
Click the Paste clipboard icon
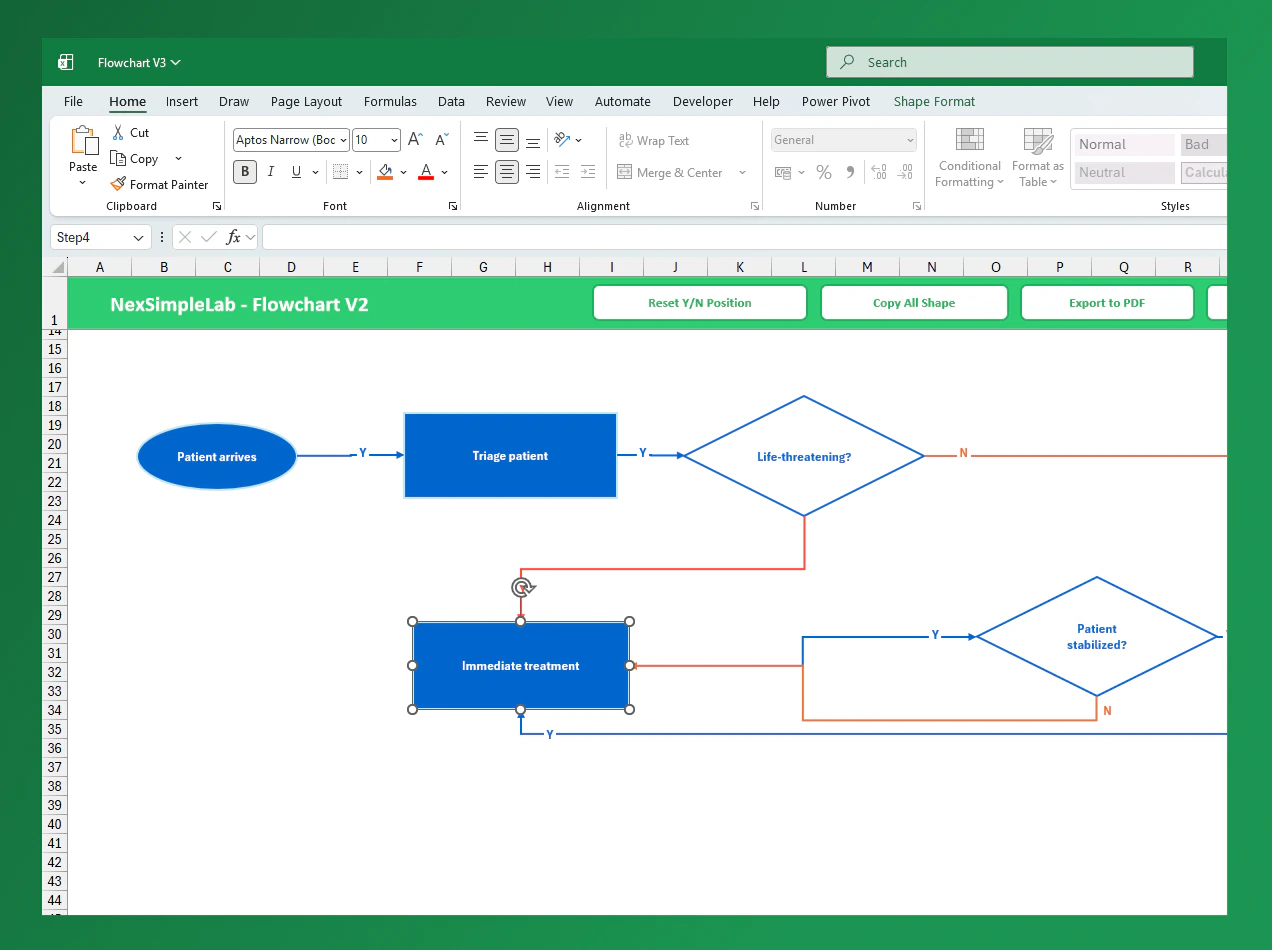(83, 142)
